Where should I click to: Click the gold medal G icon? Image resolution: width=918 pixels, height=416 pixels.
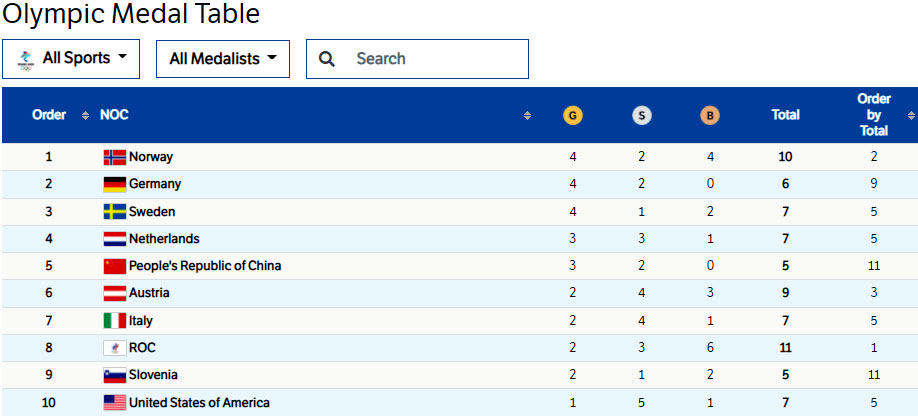coord(573,115)
